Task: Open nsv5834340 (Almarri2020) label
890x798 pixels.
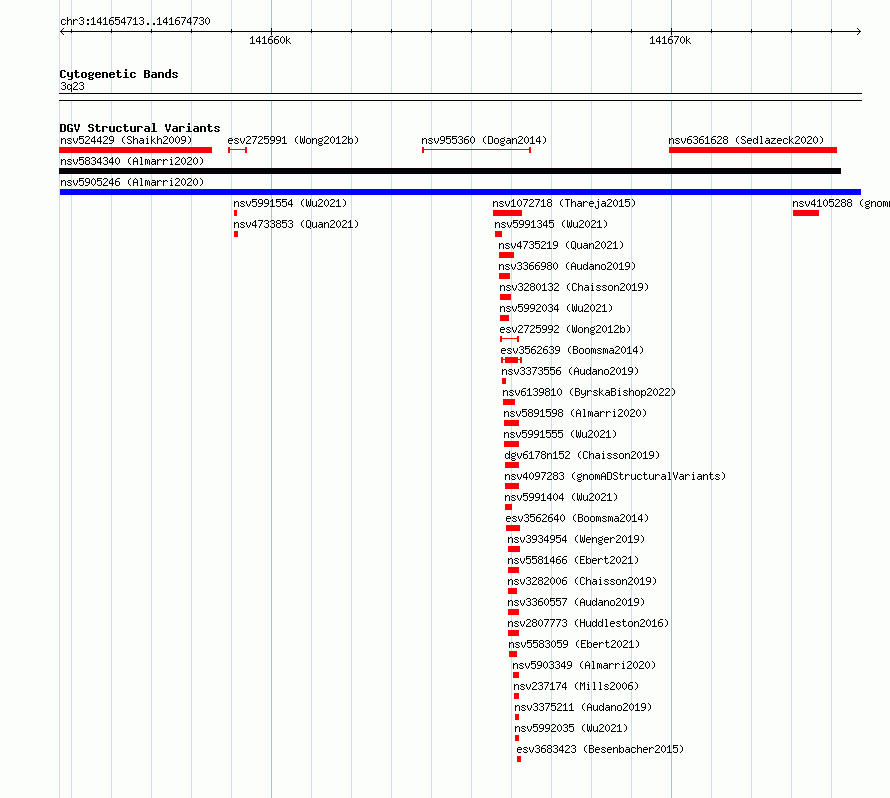Action: click(x=132, y=161)
